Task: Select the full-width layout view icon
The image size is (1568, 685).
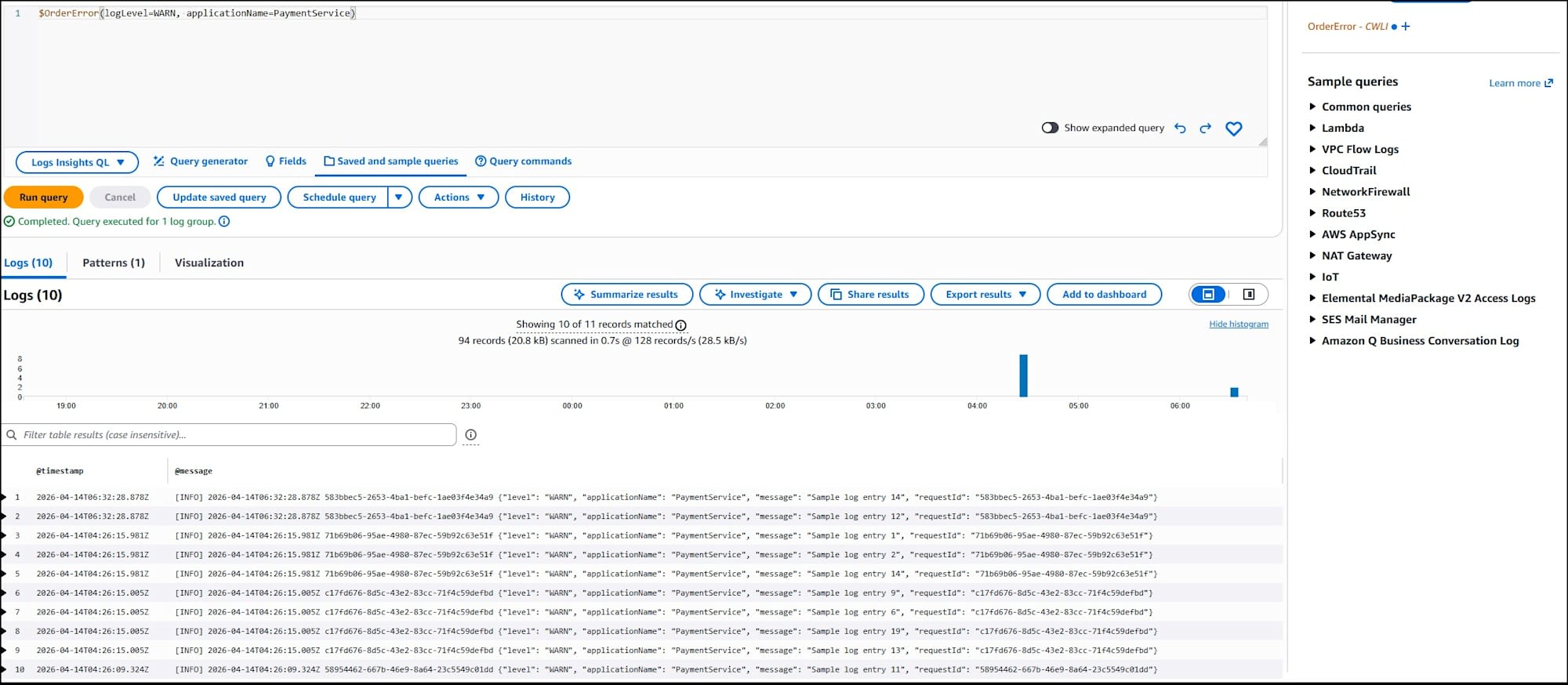Action: tap(1208, 295)
